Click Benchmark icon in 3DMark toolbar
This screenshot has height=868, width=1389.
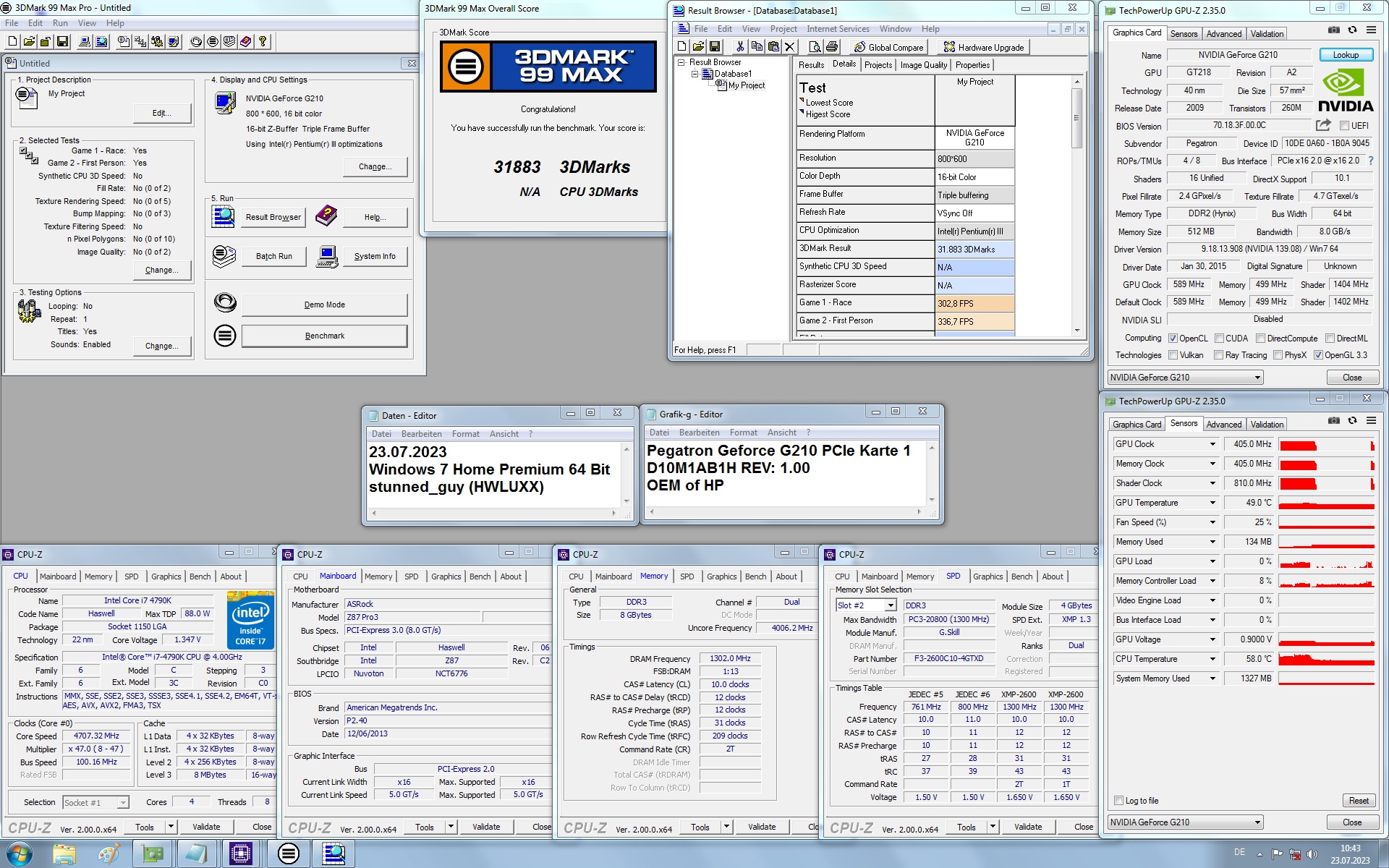point(213,42)
